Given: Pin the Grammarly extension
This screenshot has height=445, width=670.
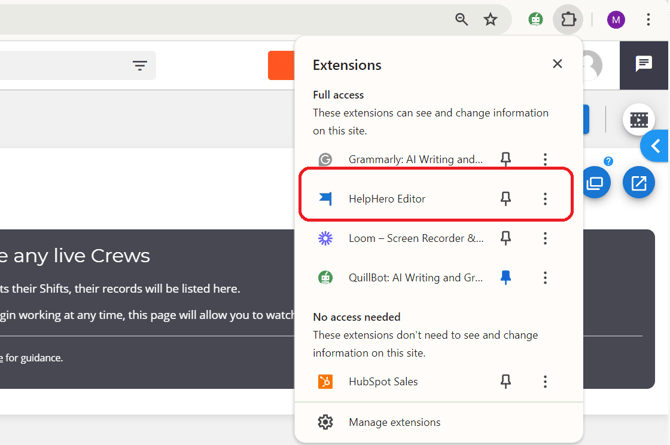Looking at the screenshot, I should (506, 159).
